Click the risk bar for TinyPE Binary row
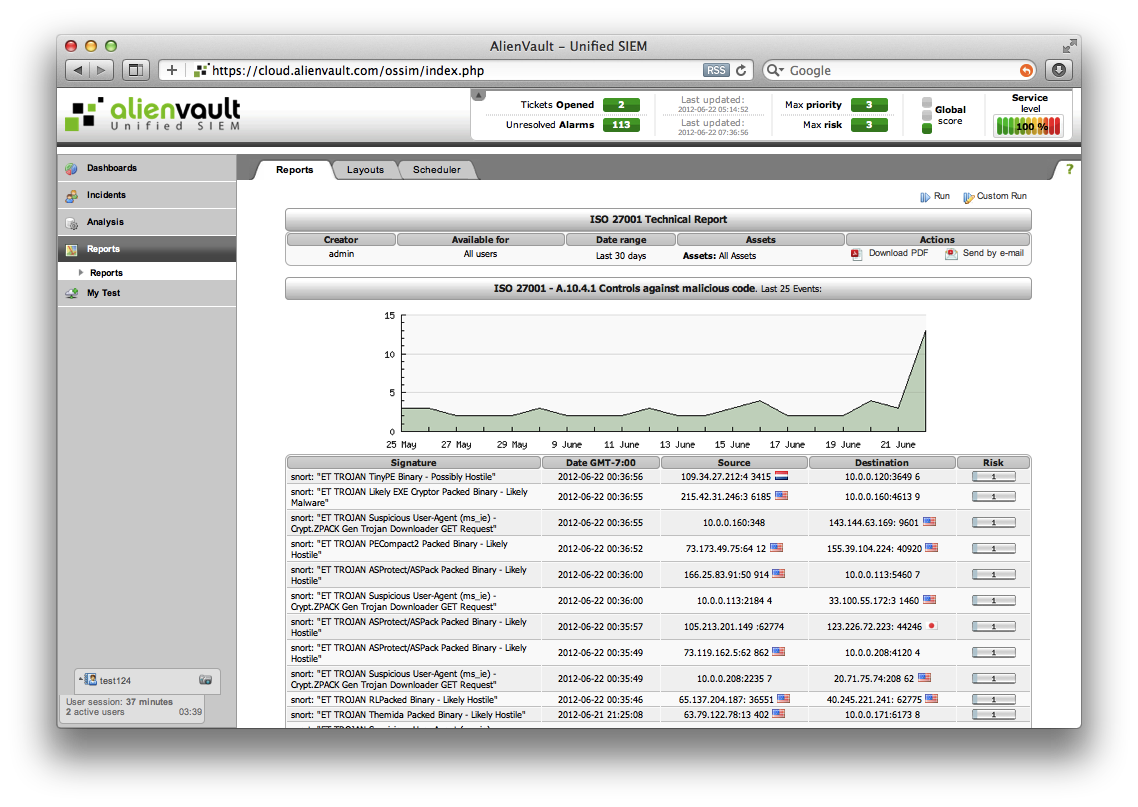The image size is (1138, 807). pyautogui.click(x=994, y=477)
